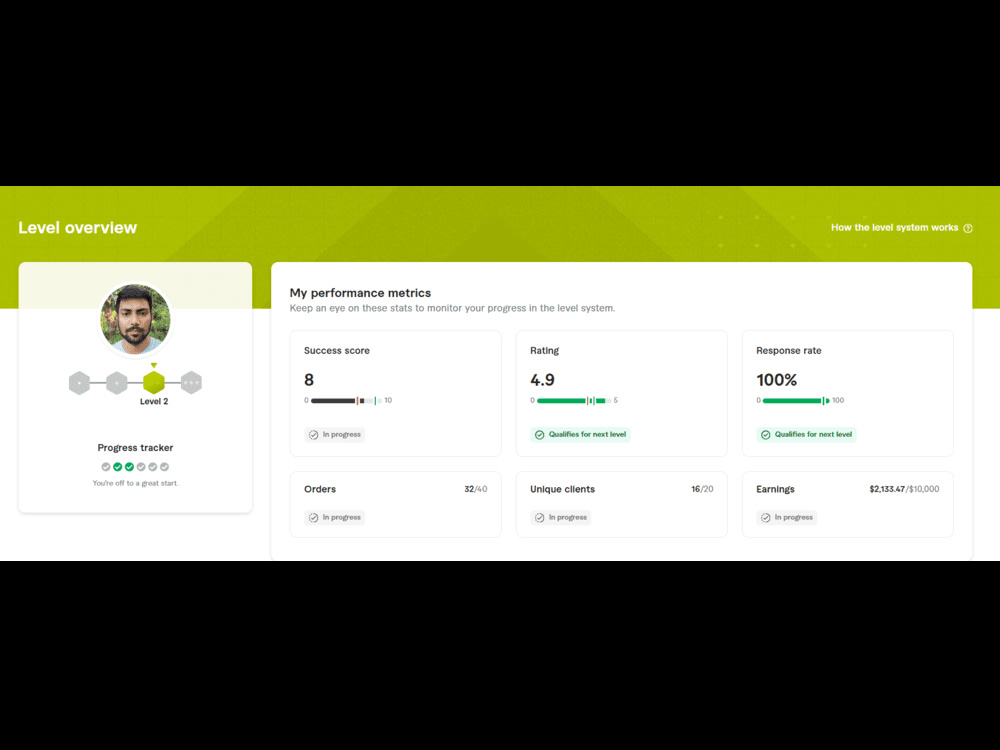This screenshot has width=1000, height=750.
Task: Click the My performance metrics heading
Action: click(x=360, y=293)
